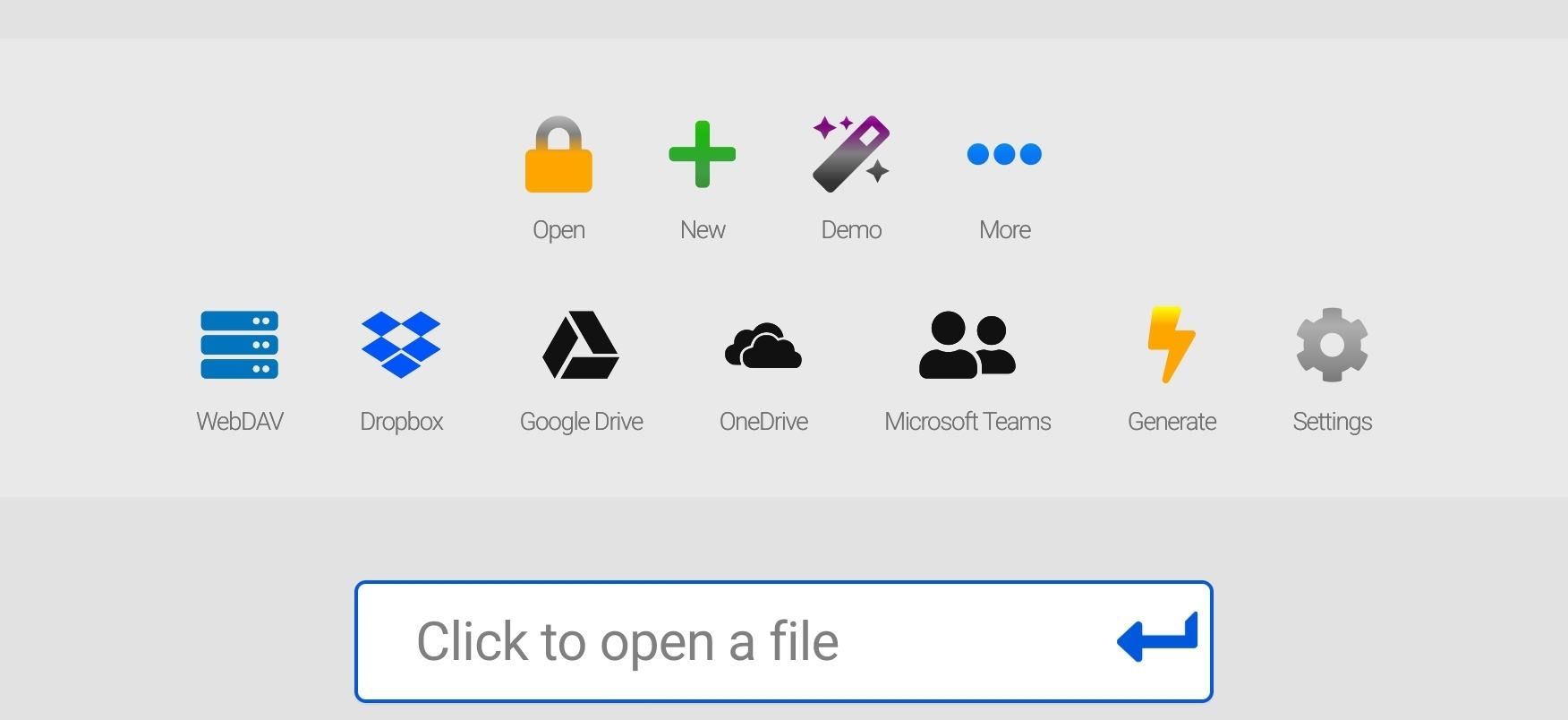This screenshot has height=720, width=1568.
Task: Click the Generate lightning bolt icon
Action: [1172, 345]
